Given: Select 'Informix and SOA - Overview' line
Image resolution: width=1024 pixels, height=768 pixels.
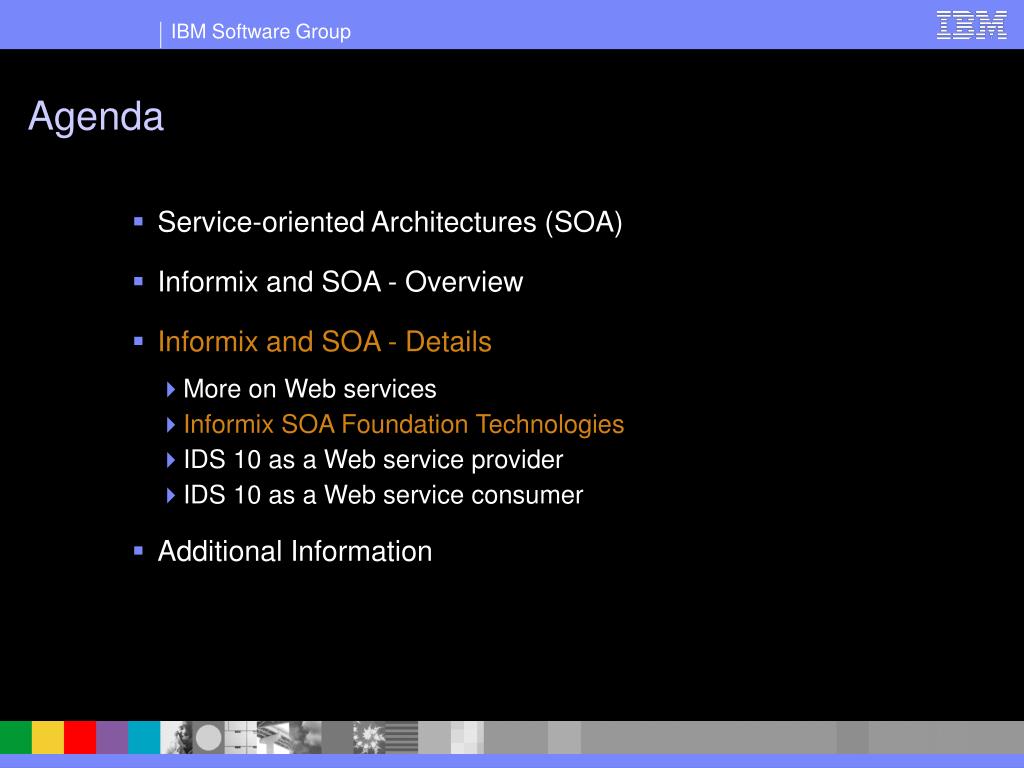Looking at the screenshot, I should click(340, 282).
